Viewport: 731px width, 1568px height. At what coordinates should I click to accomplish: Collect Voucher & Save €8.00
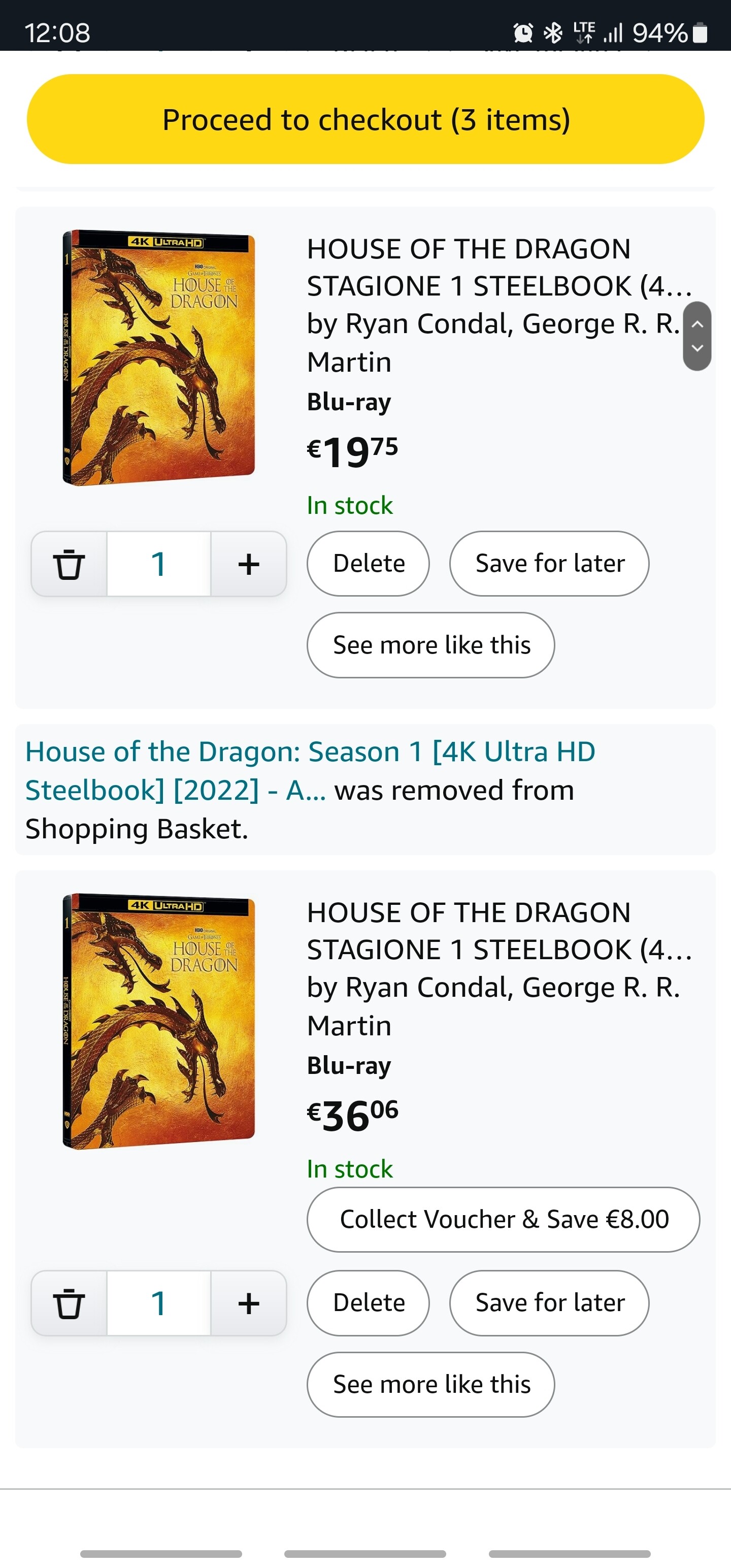(504, 1219)
